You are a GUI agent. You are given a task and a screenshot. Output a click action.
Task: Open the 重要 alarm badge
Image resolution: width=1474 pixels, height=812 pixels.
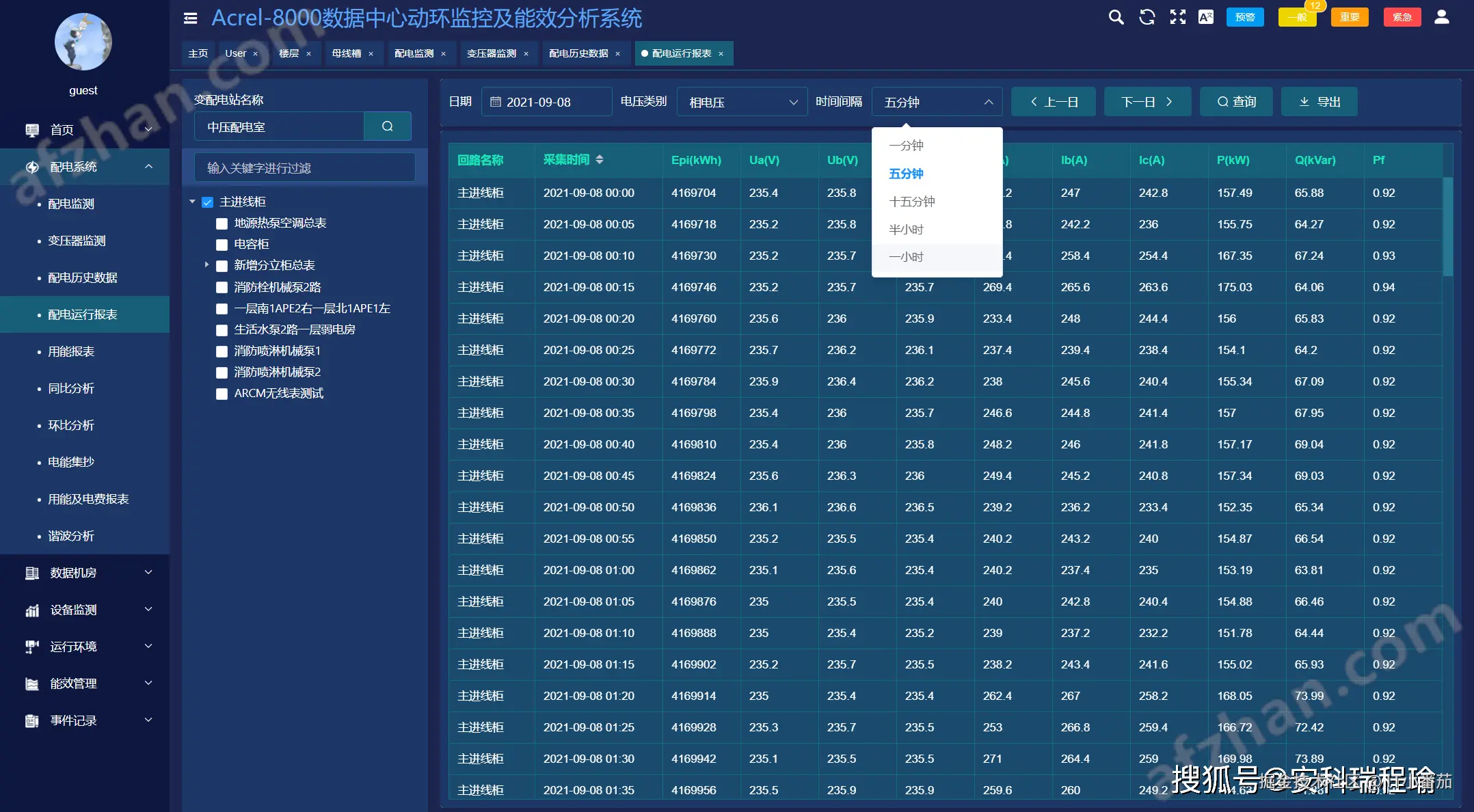[1350, 17]
